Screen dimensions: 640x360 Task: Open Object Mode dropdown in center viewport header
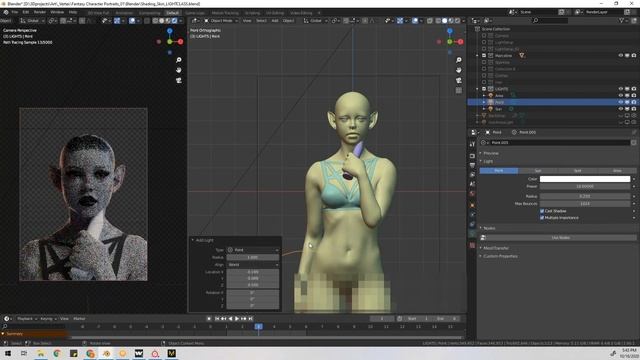(x=221, y=20)
